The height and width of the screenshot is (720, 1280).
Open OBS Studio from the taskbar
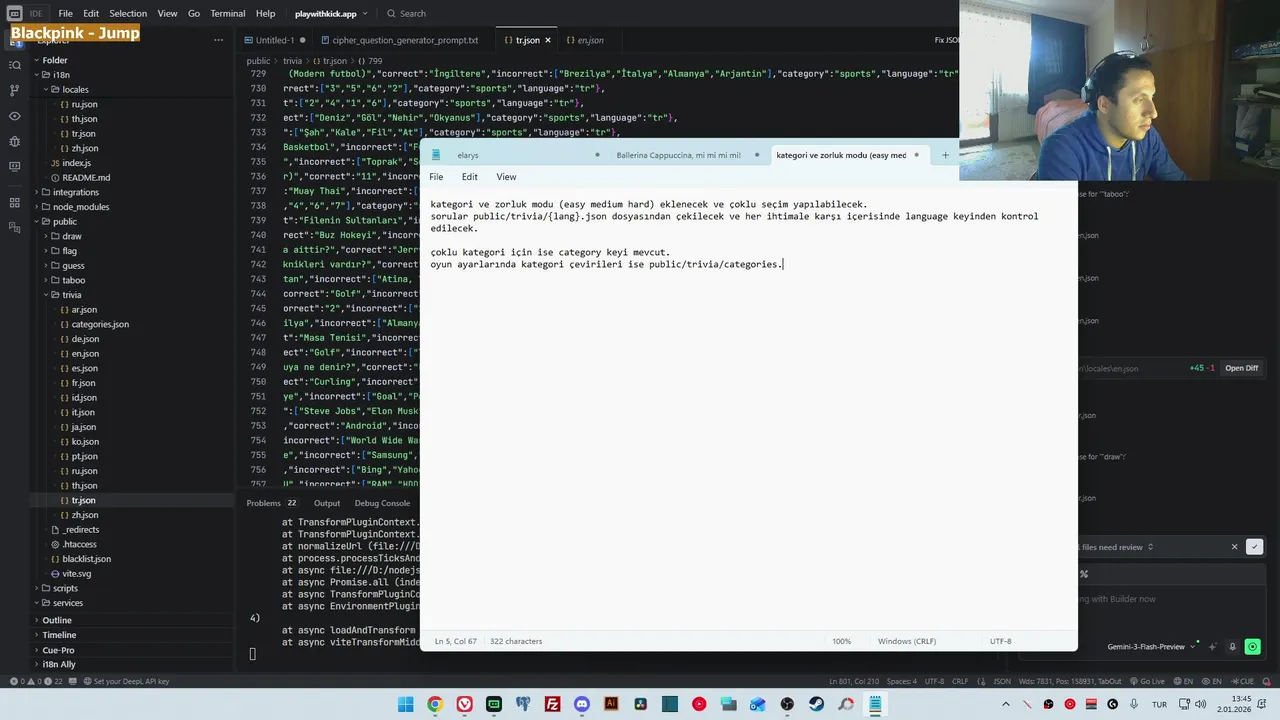tap(787, 704)
